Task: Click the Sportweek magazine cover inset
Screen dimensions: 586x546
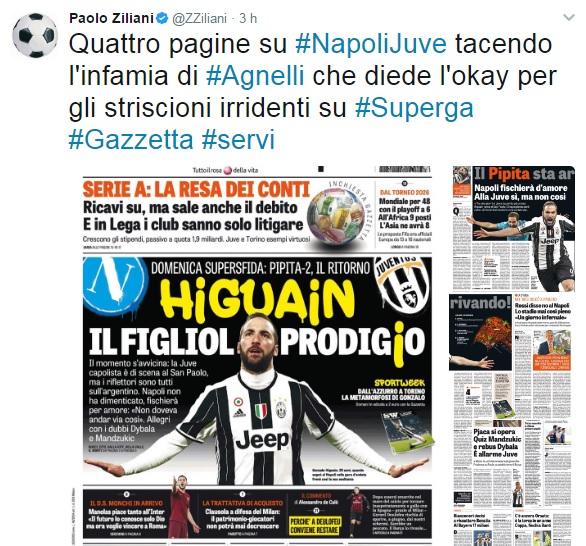Action: point(407,431)
